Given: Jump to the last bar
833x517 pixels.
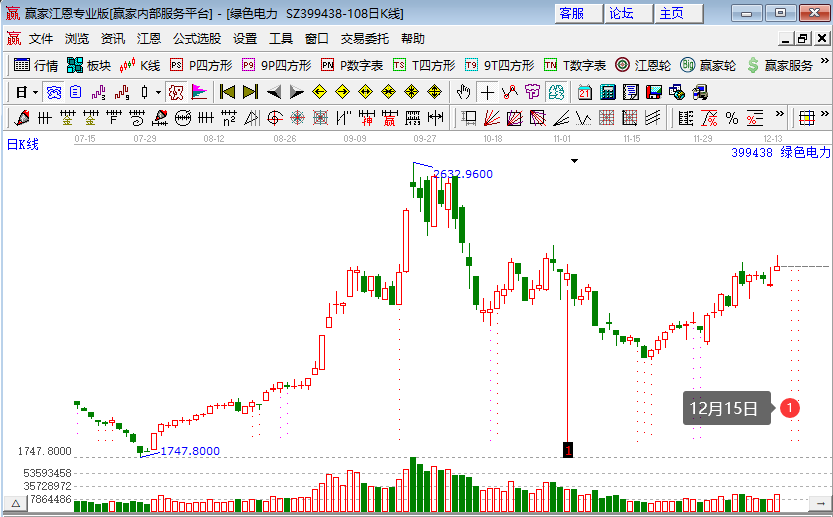Looking at the screenshot, I should (250, 92).
